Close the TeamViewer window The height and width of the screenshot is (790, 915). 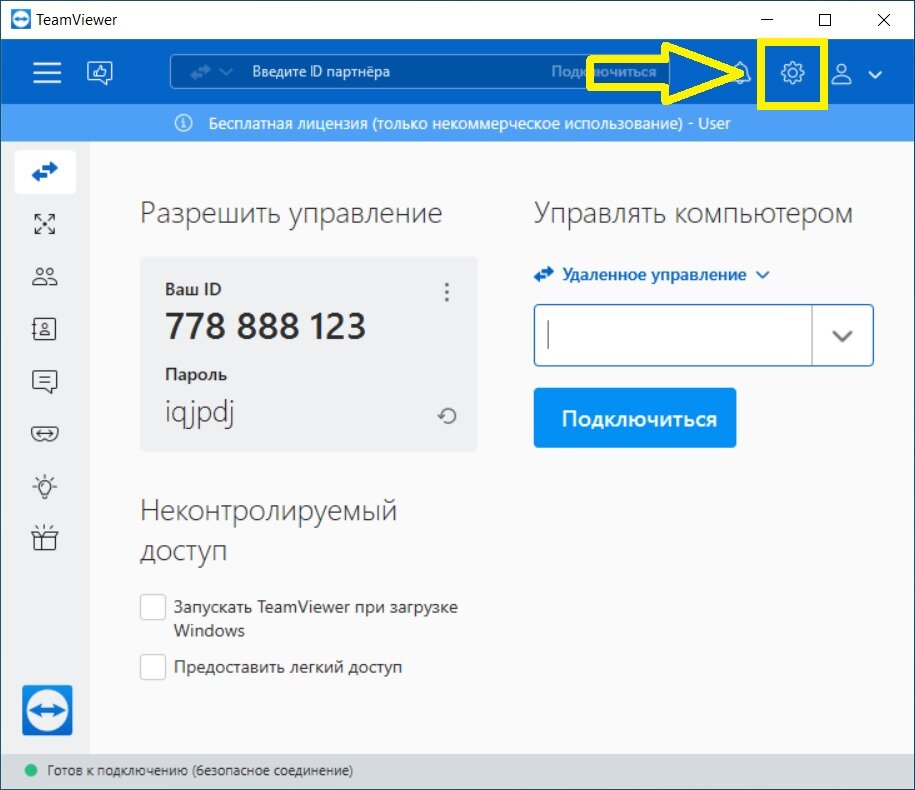(883, 20)
